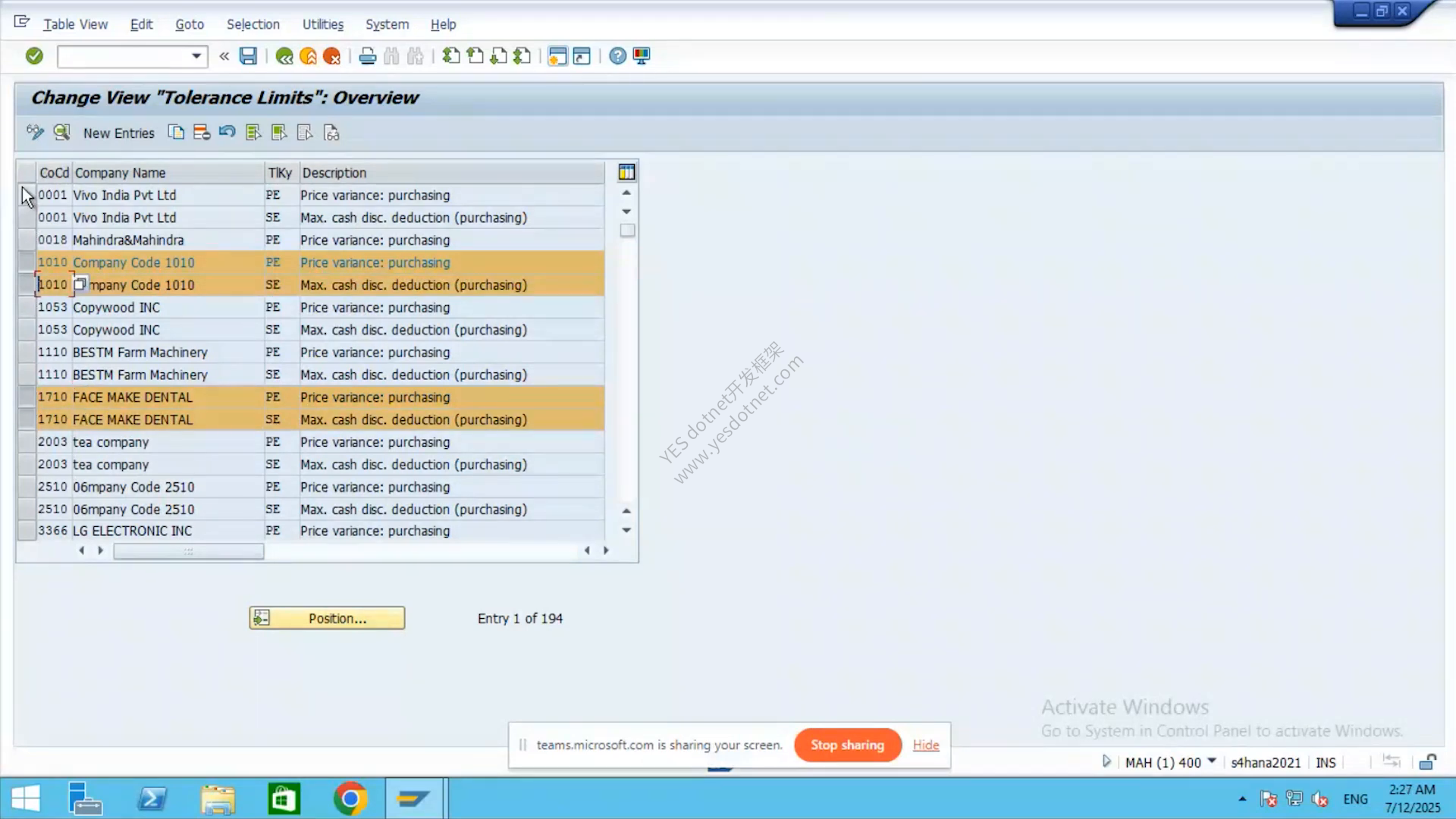
Task: Click the volume icon in system tray
Action: coord(1319,799)
